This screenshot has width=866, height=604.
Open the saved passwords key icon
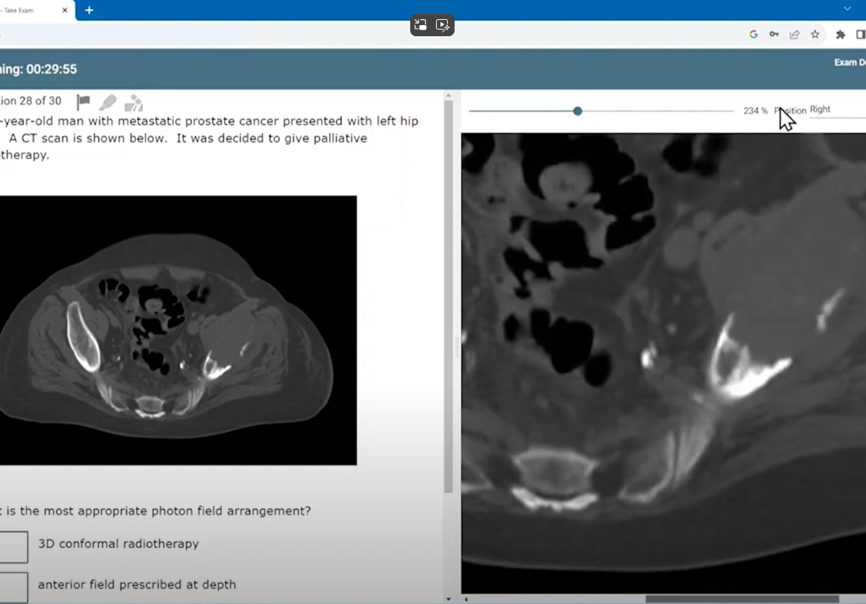(773, 34)
